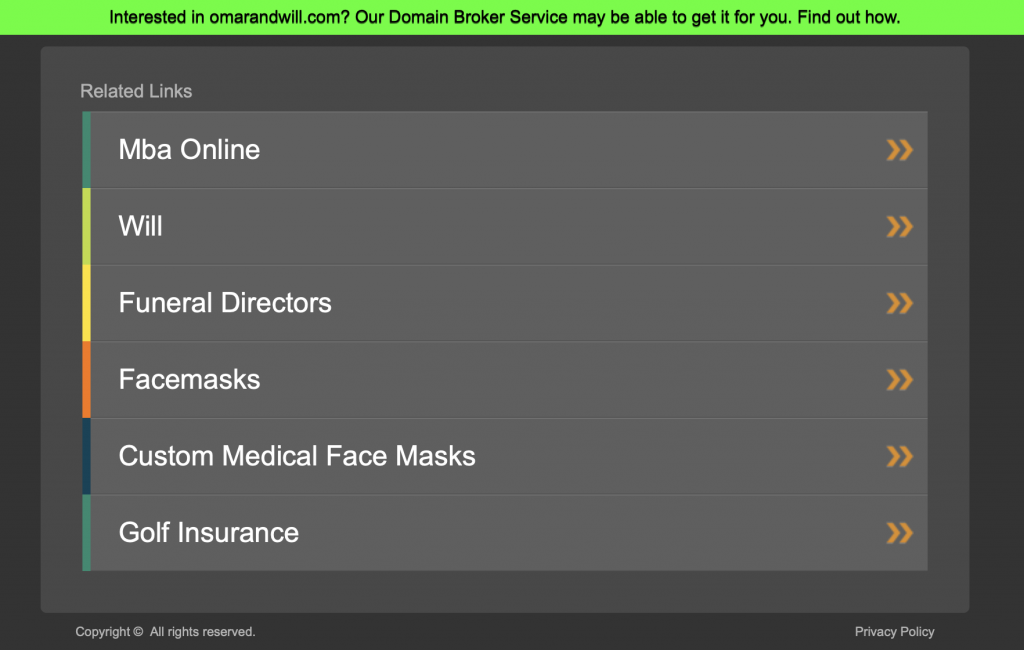
Task: Click yellow color strip beside Funeral Directors
Action: click(x=86, y=303)
